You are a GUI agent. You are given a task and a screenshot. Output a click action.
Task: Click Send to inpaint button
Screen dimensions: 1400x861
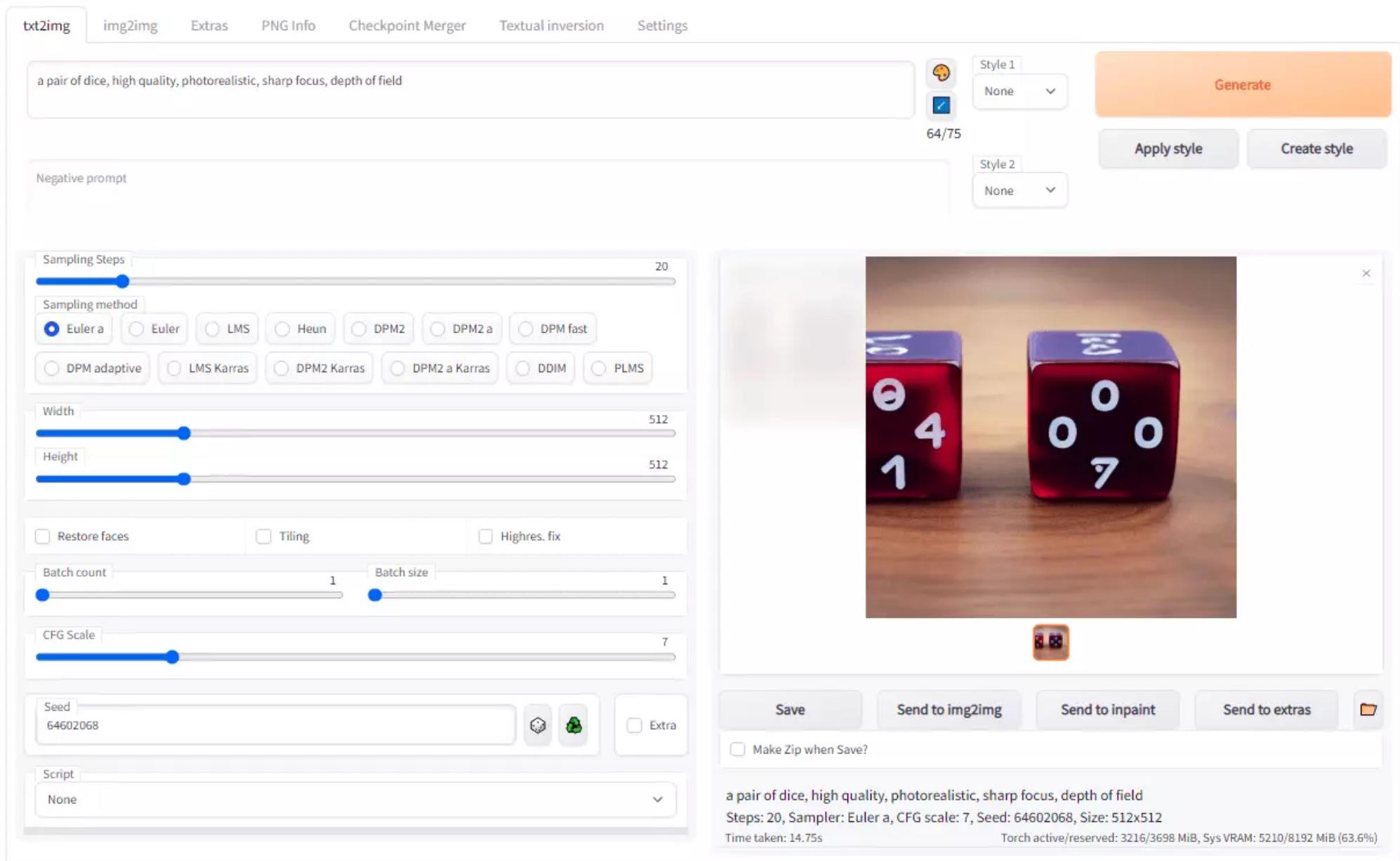coord(1107,709)
